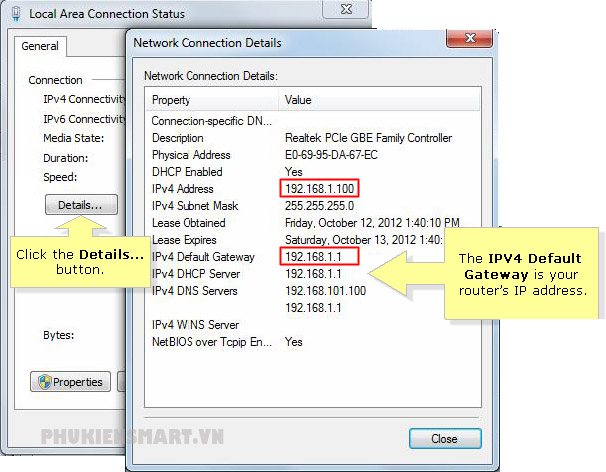606x472 pixels.
Task: Select the DHCP Enabled property label
Action: click(x=187, y=172)
